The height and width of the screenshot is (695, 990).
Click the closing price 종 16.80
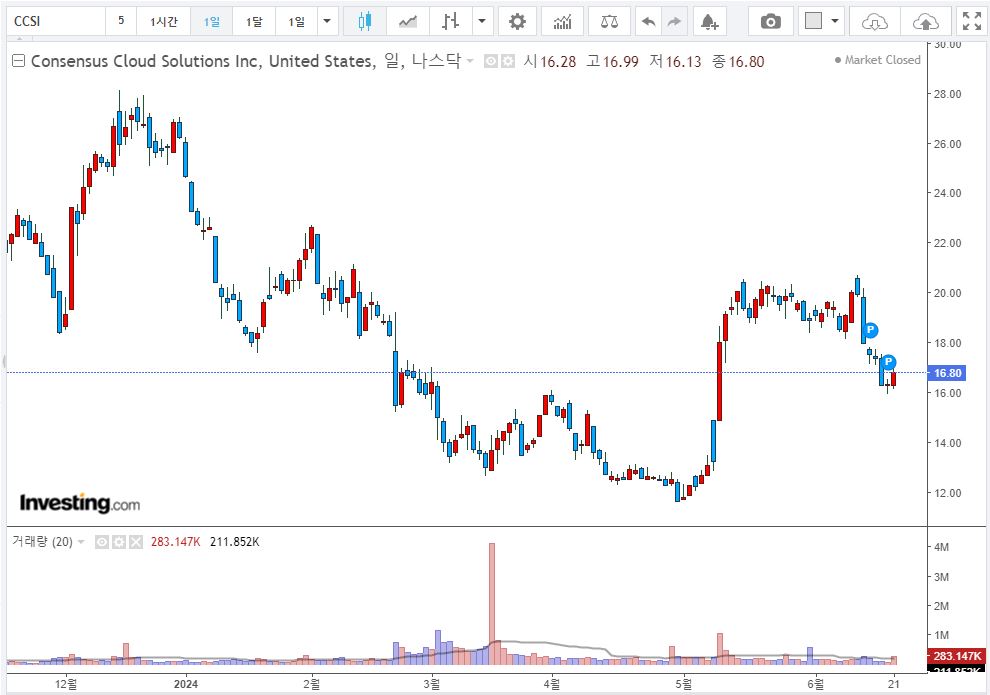[737, 61]
